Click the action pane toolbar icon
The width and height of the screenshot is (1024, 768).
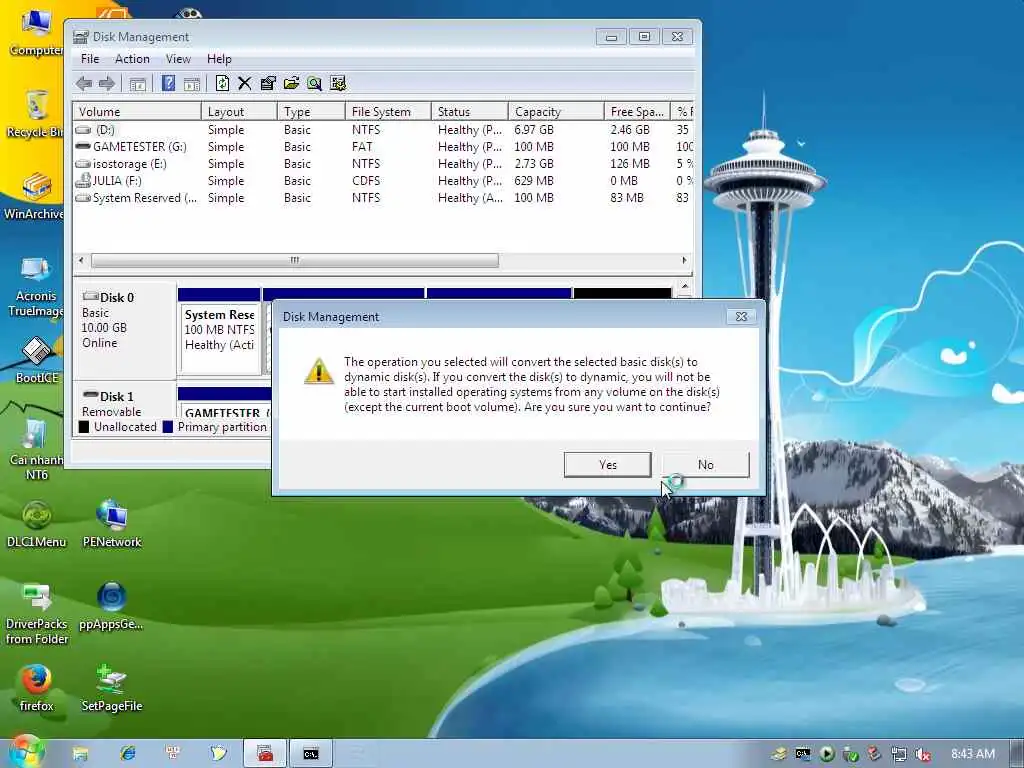coord(192,84)
